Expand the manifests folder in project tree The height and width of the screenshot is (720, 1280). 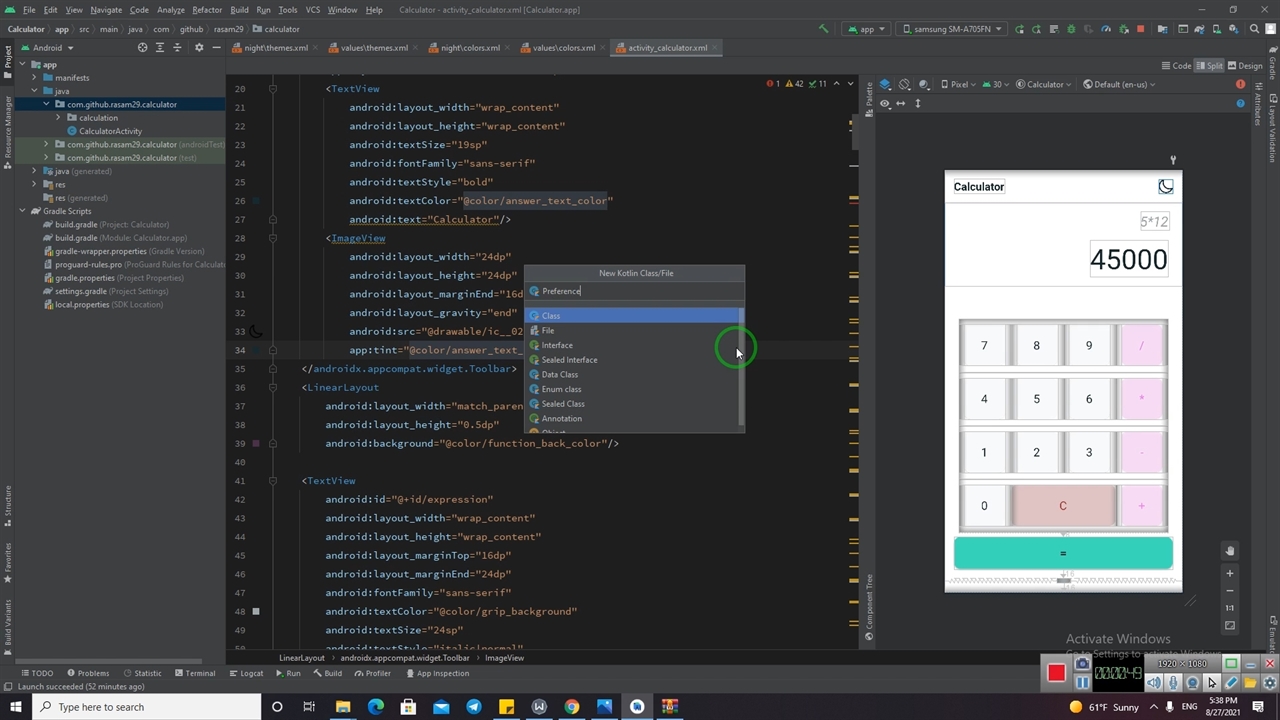point(34,77)
